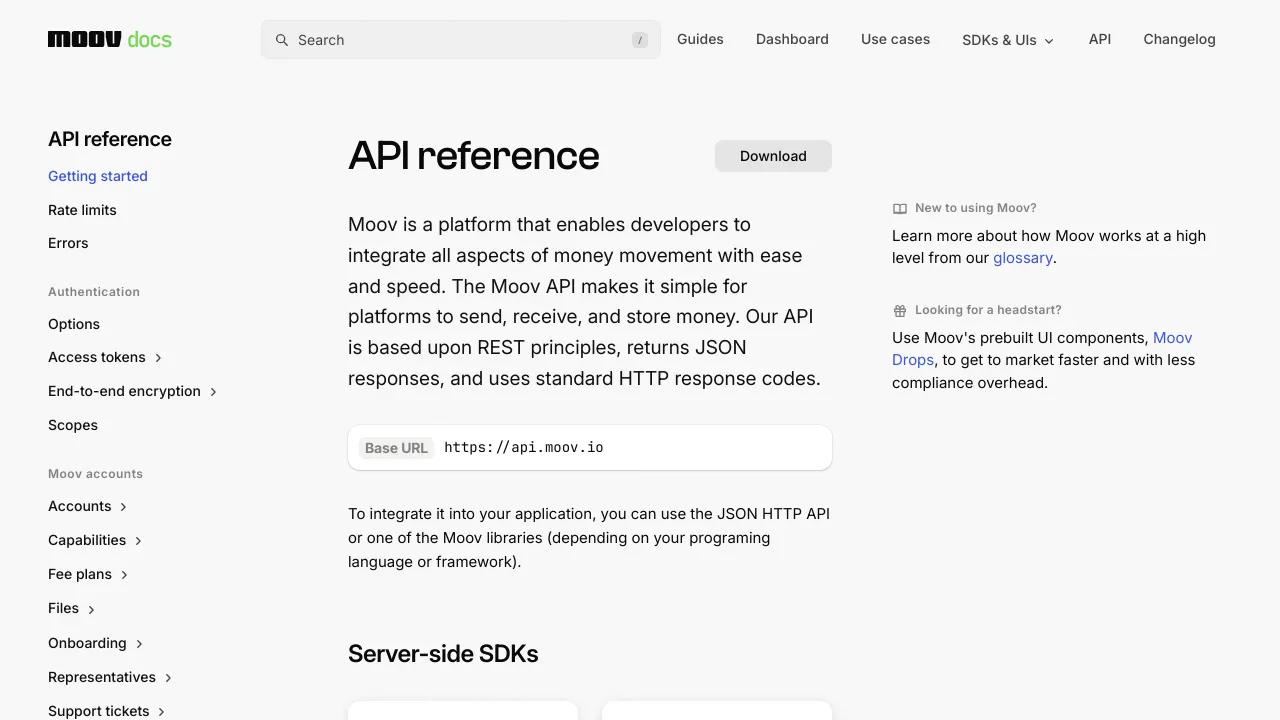Expand the Accounts chevron

pyautogui.click(x=124, y=507)
